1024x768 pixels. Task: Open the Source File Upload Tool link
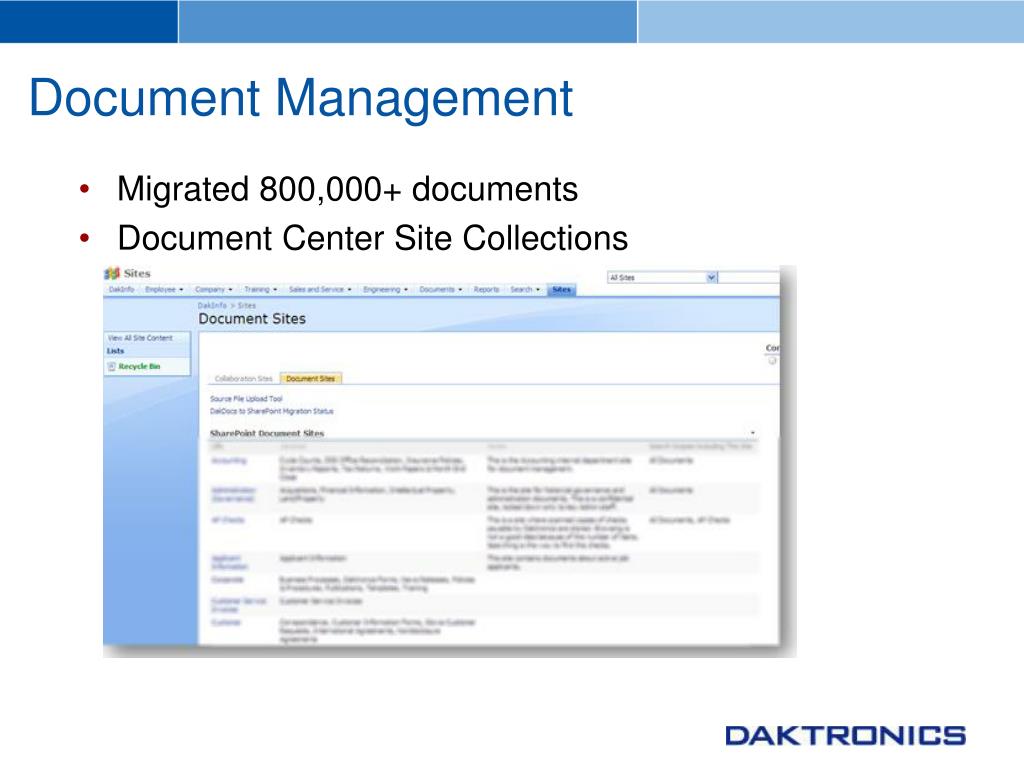click(x=246, y=399)
